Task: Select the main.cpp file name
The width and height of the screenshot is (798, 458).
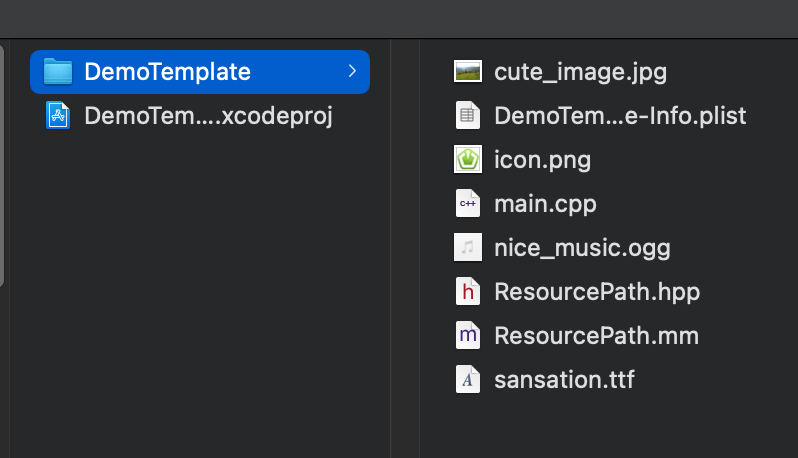Action: (x=545, y=203)
